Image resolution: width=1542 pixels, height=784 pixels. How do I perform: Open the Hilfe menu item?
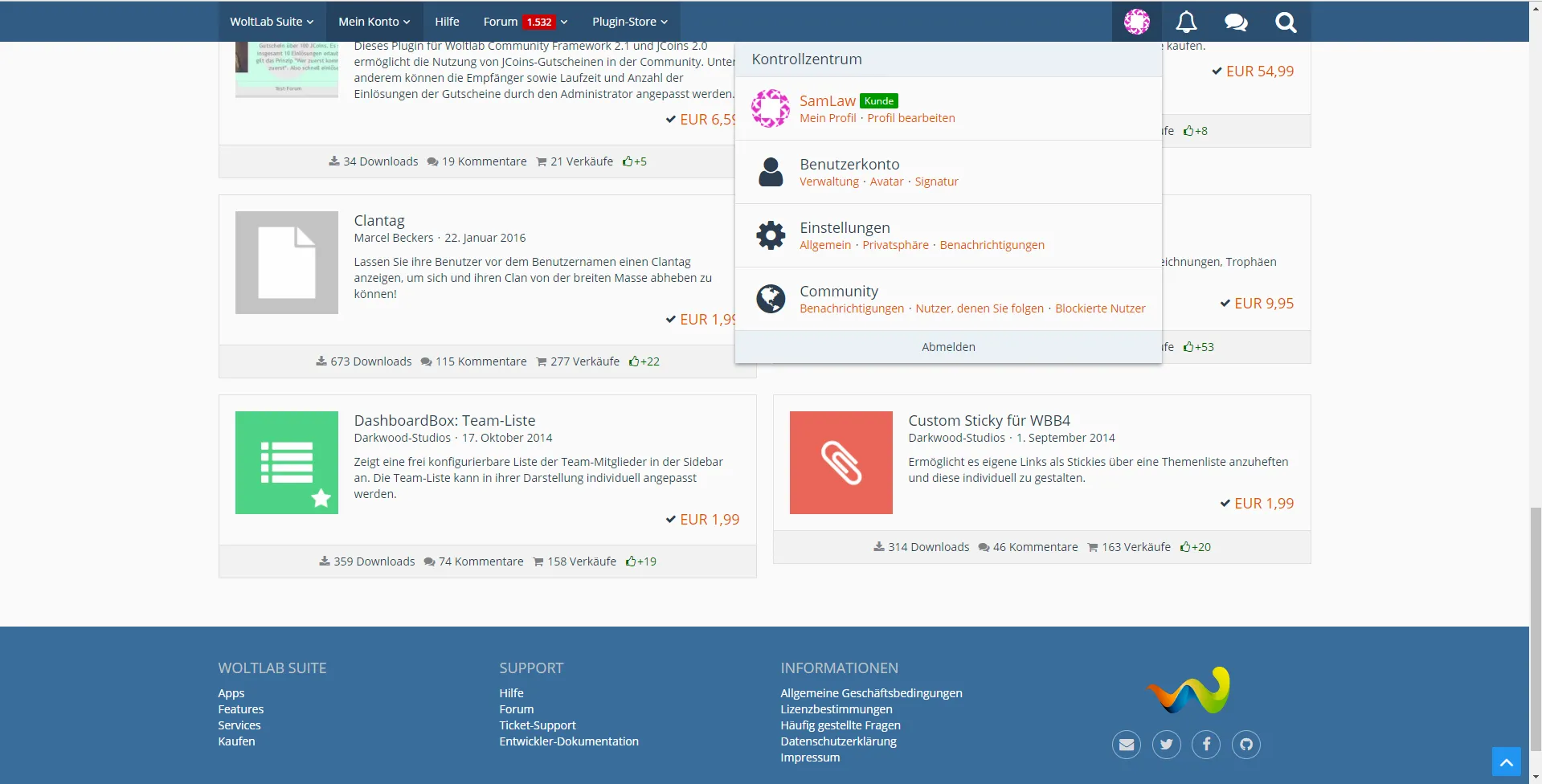click(x=447, y=22)
